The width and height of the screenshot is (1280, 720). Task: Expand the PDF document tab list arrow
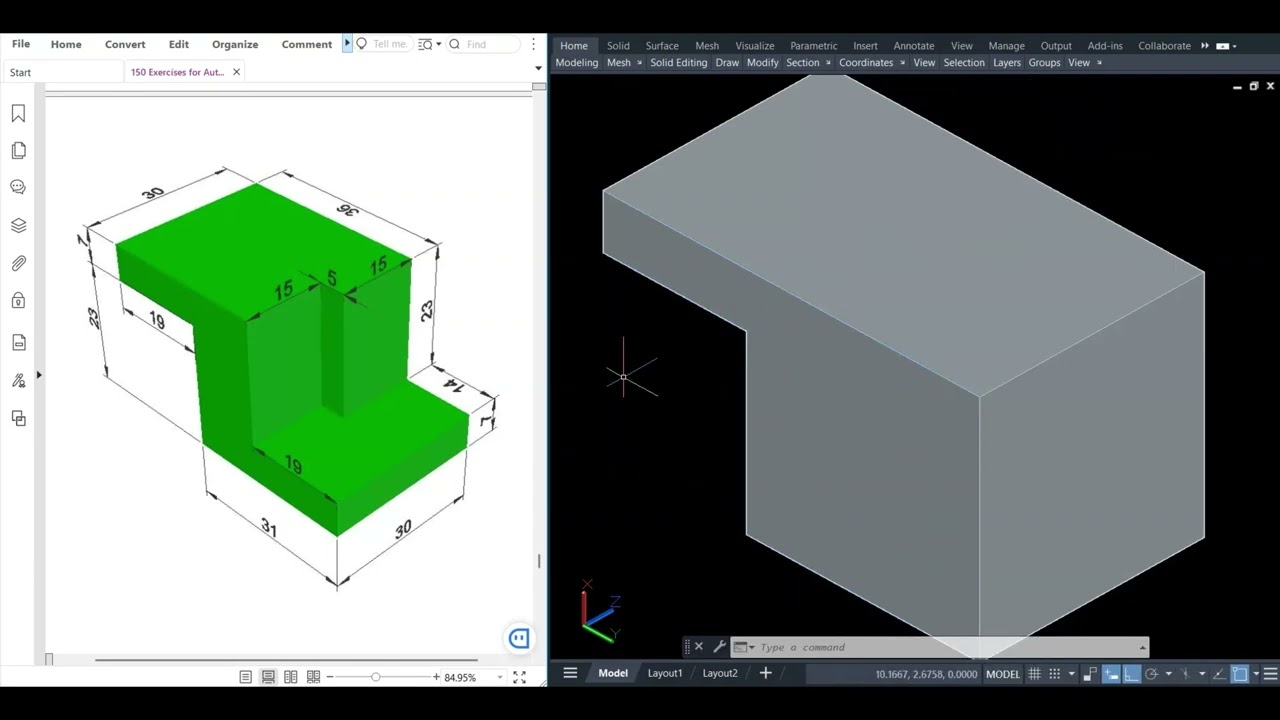tap(538, 69)
